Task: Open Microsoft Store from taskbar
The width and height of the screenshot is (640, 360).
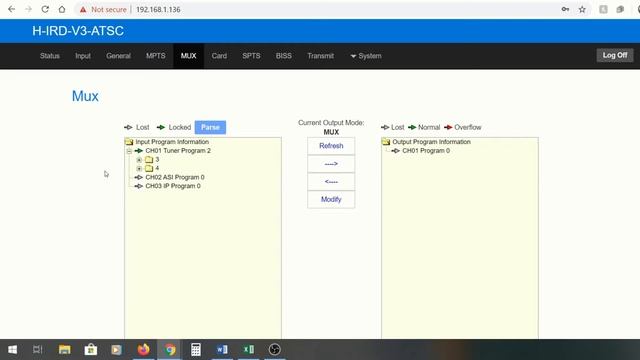Action: click(91, 350)
